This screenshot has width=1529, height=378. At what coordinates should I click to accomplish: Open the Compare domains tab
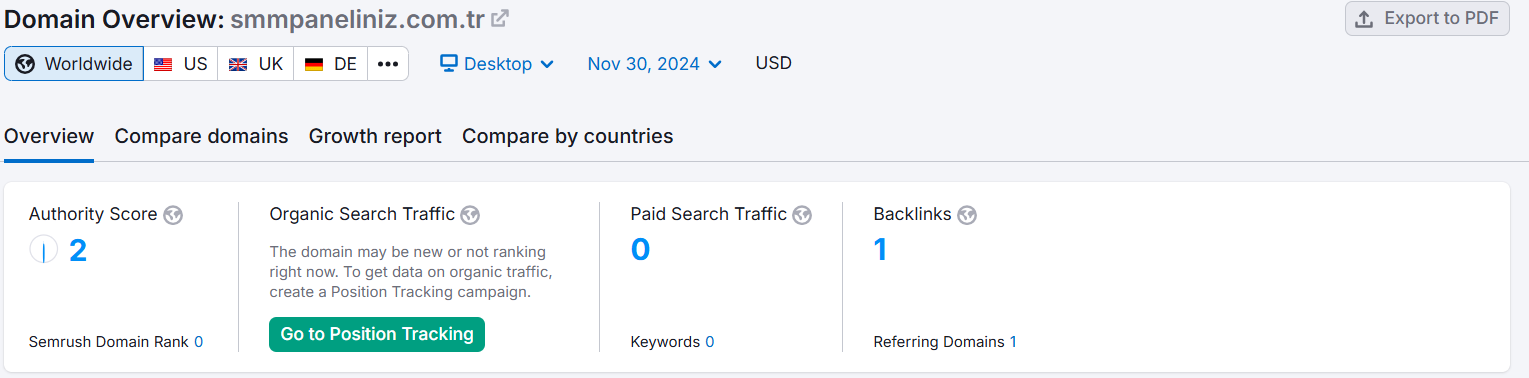tap(201, 136)
